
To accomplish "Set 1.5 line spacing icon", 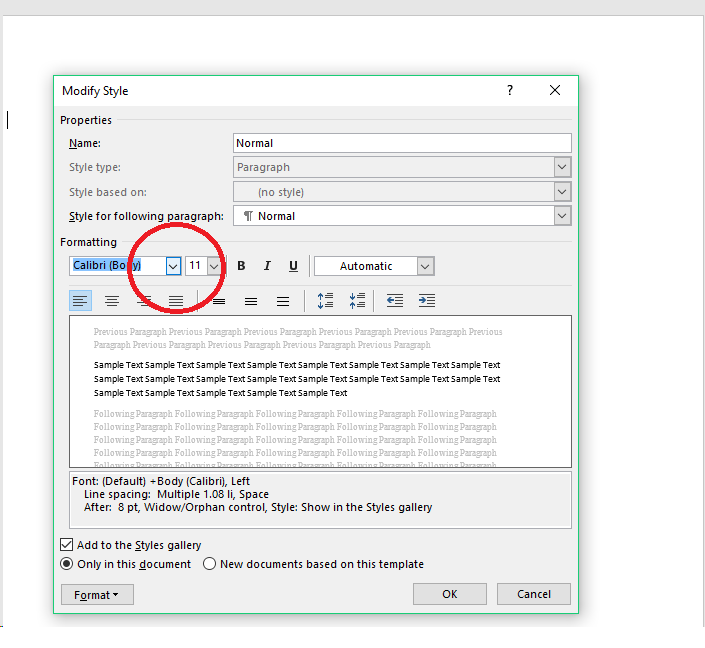I will click(251, 301).
